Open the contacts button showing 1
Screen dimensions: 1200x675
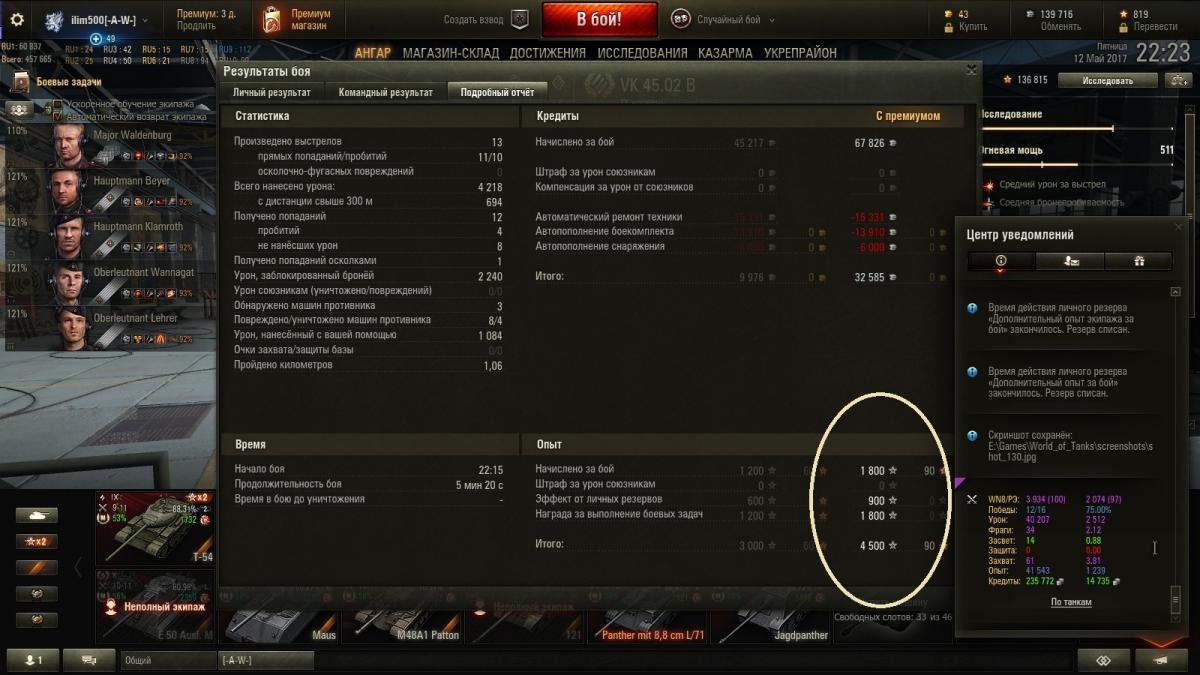(x=33, y=660)
